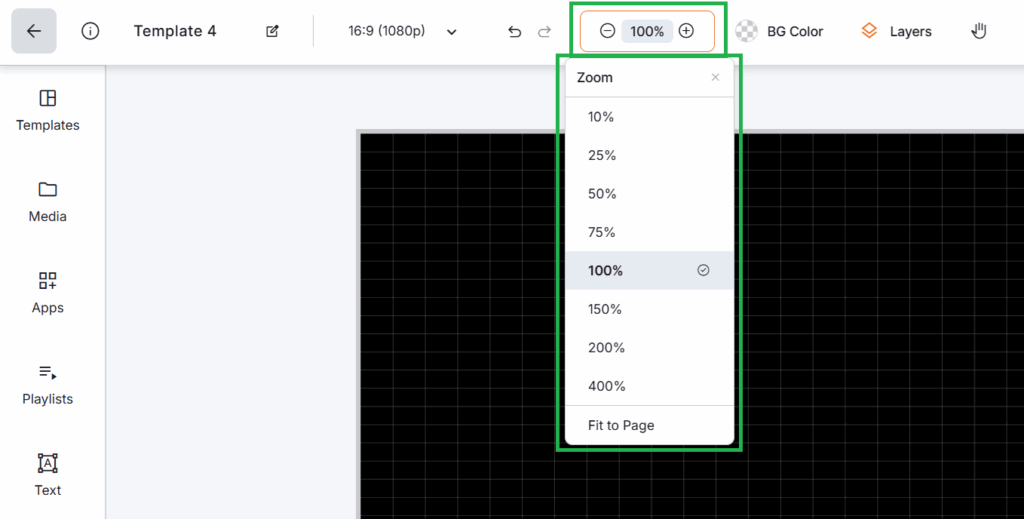
Task: Click the back arrow button
Action: click(34, 31)
